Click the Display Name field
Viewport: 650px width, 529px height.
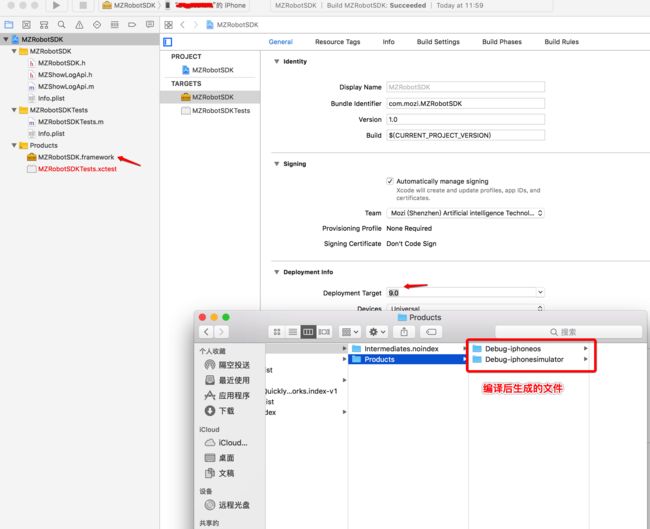coord(465,87)
